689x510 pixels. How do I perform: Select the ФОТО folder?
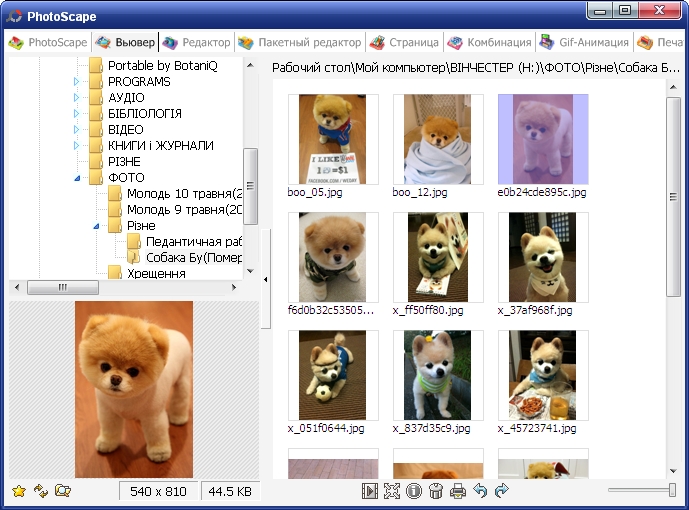[x=126, y=177]
